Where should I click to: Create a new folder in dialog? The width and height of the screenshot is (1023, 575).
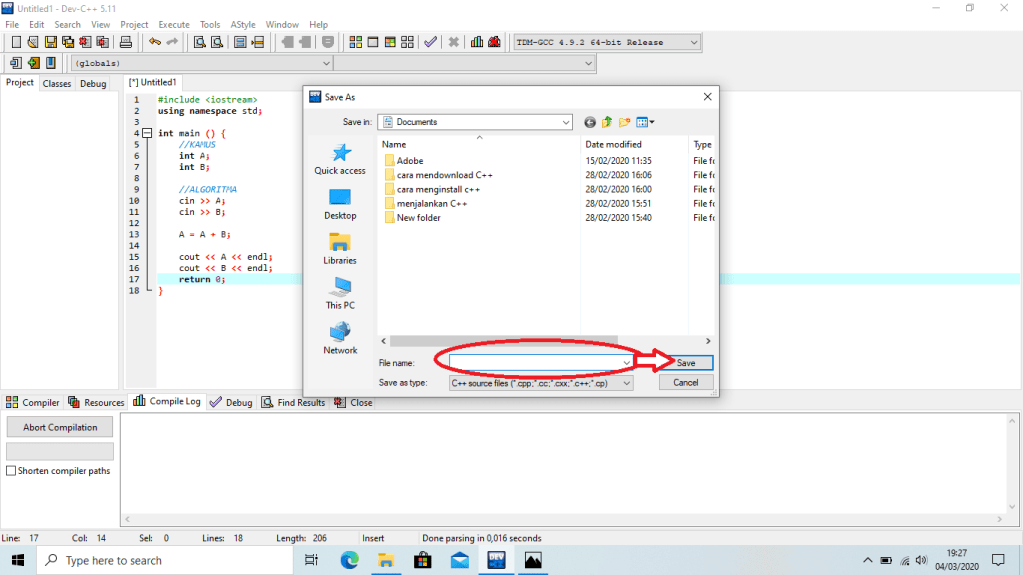point(625,122)
